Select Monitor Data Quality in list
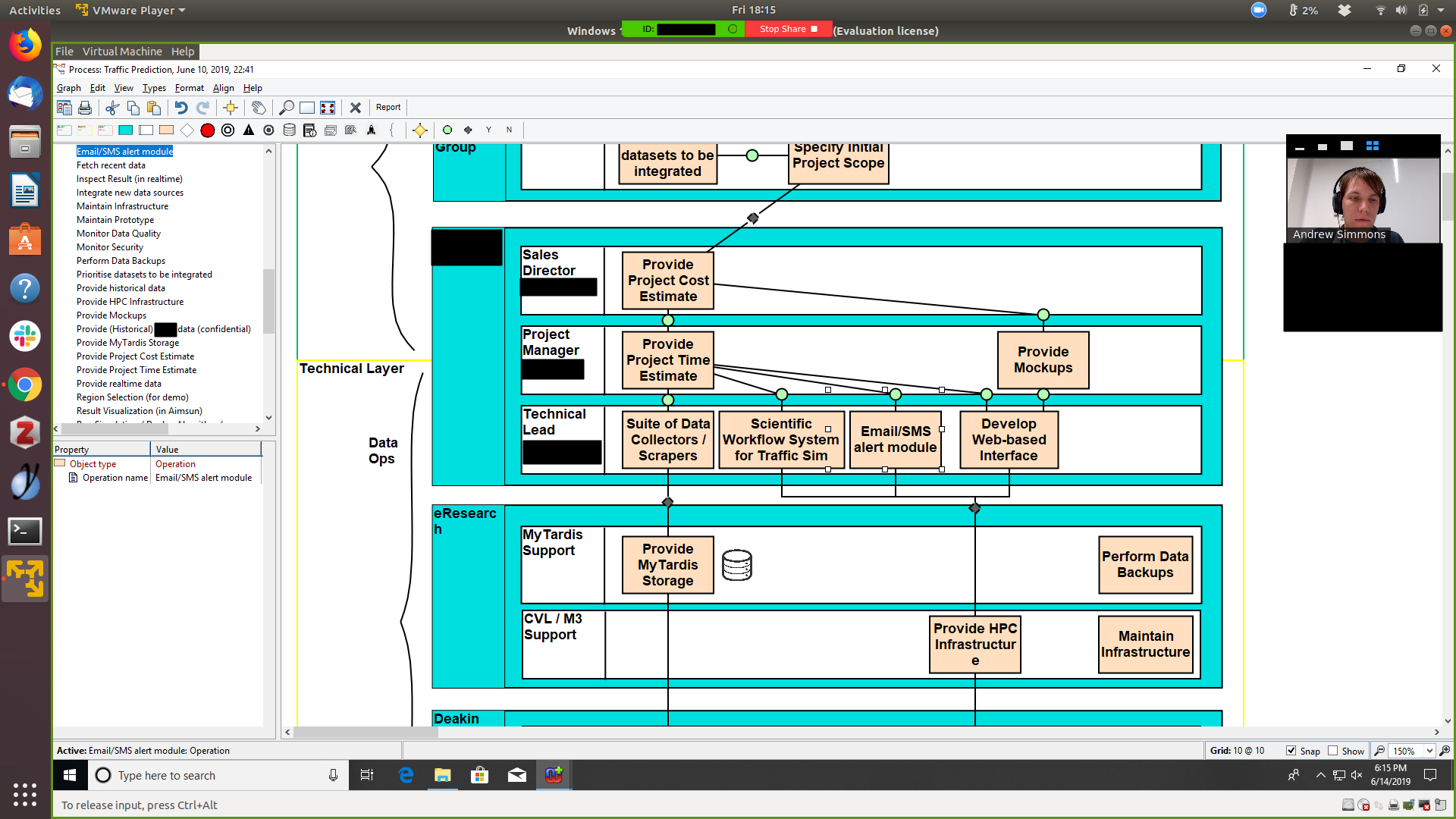The image size is (1456, 819). (118, 234)
